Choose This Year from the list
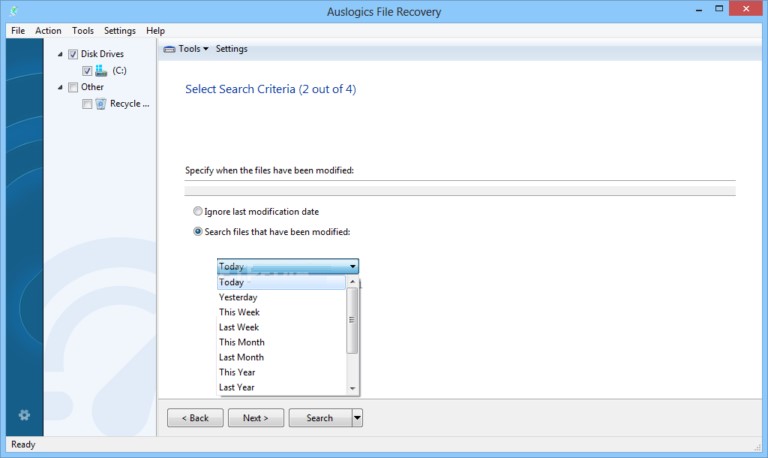The width and height of the screenshot is (768, 458). [281, 372]
